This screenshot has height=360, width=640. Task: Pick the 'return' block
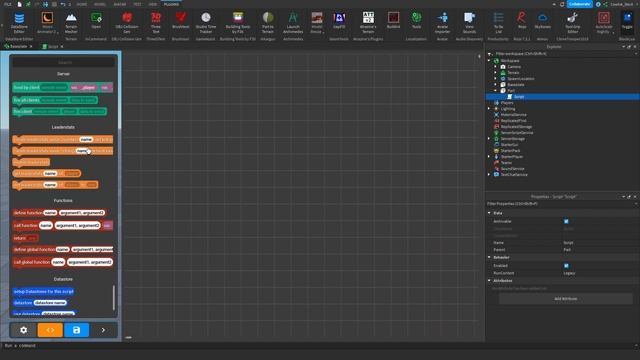pos(25,238)
